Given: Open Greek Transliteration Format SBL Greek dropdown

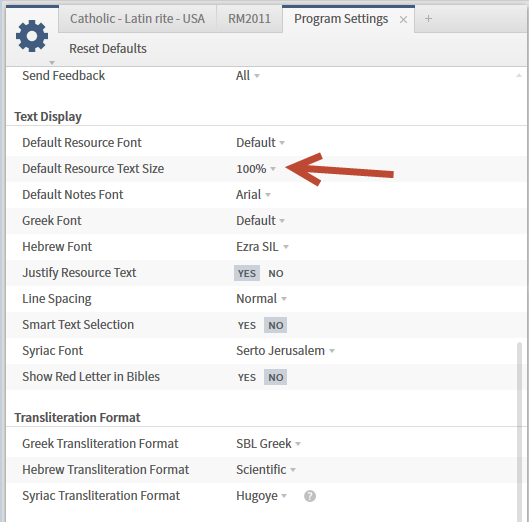Looking at the screenshot, I should click(269, 443).
